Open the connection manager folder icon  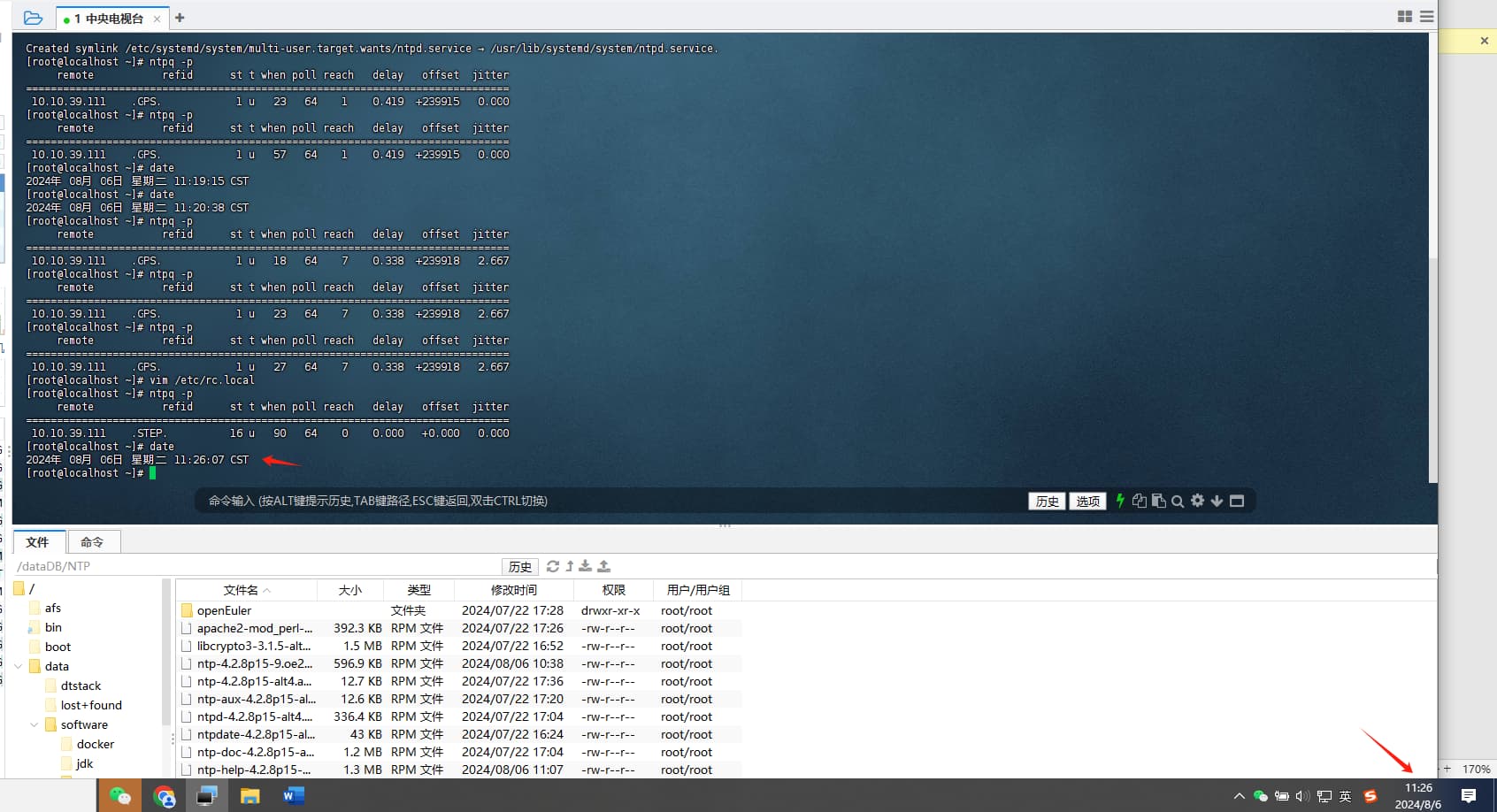(x=33, y=18)
